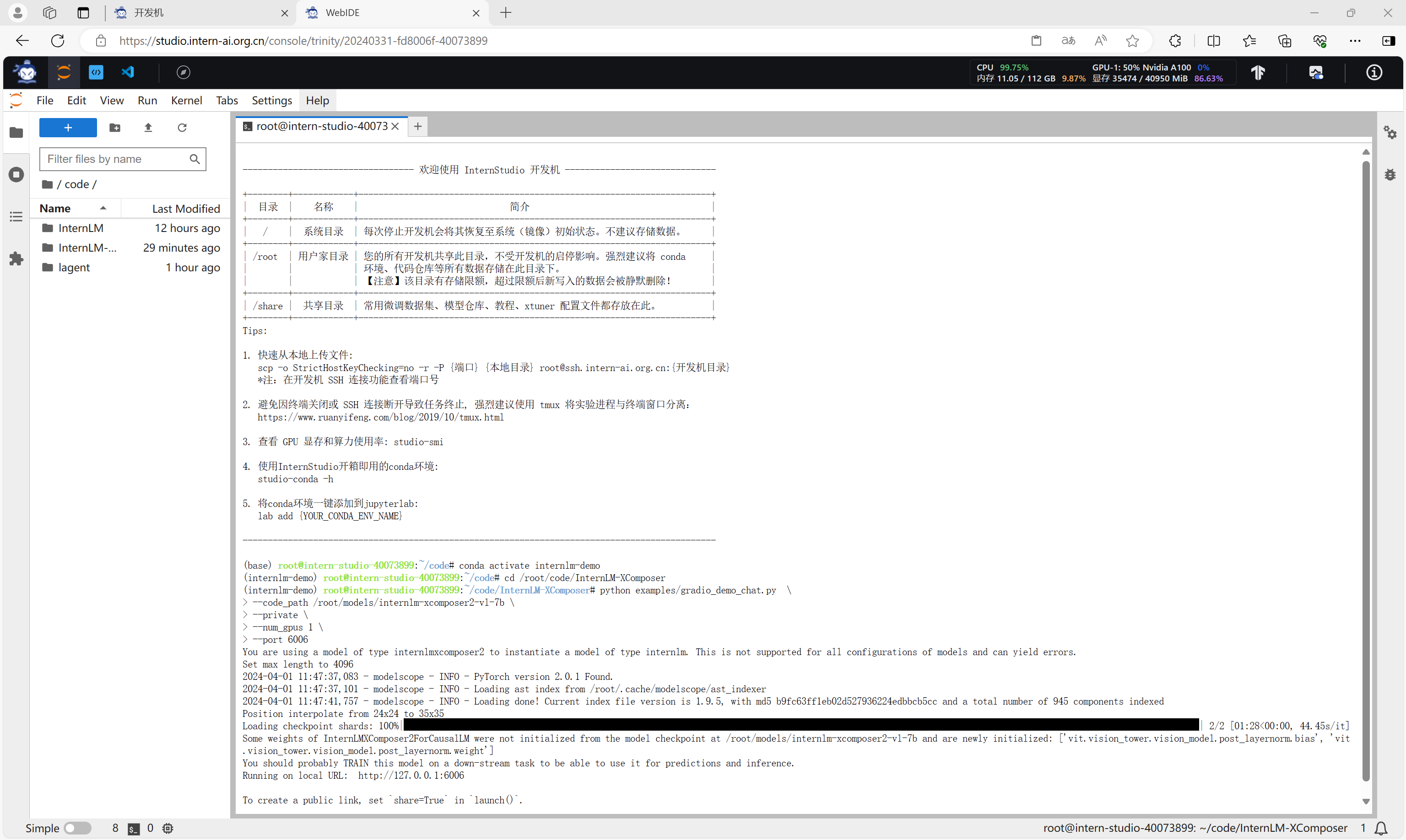The image size is (1406, 840).
Task: Click the http://127.0.0.1:6006 local URL
Action: 411,775
